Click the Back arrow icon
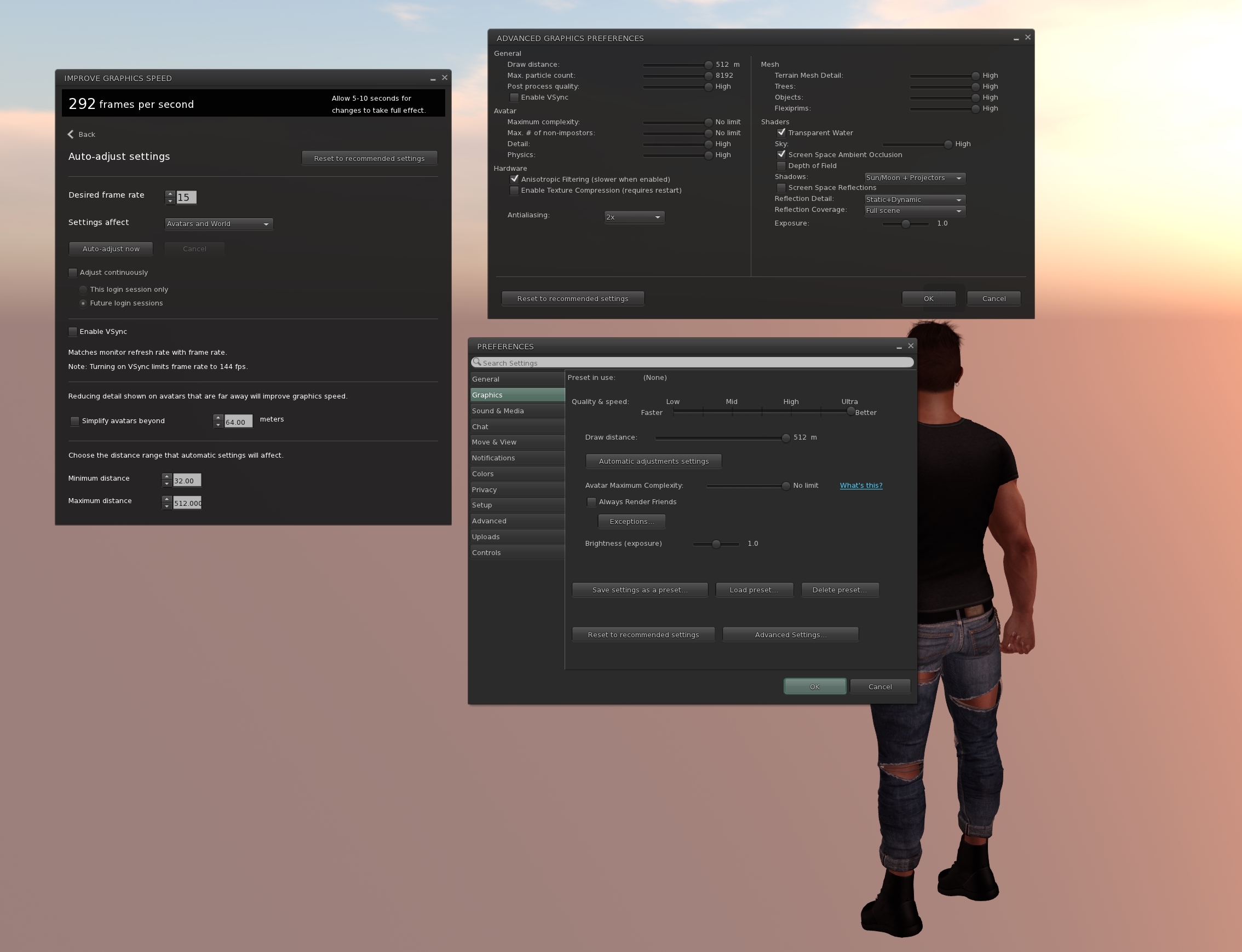This screenshot has height=952, width=1242. pos(71,134)
